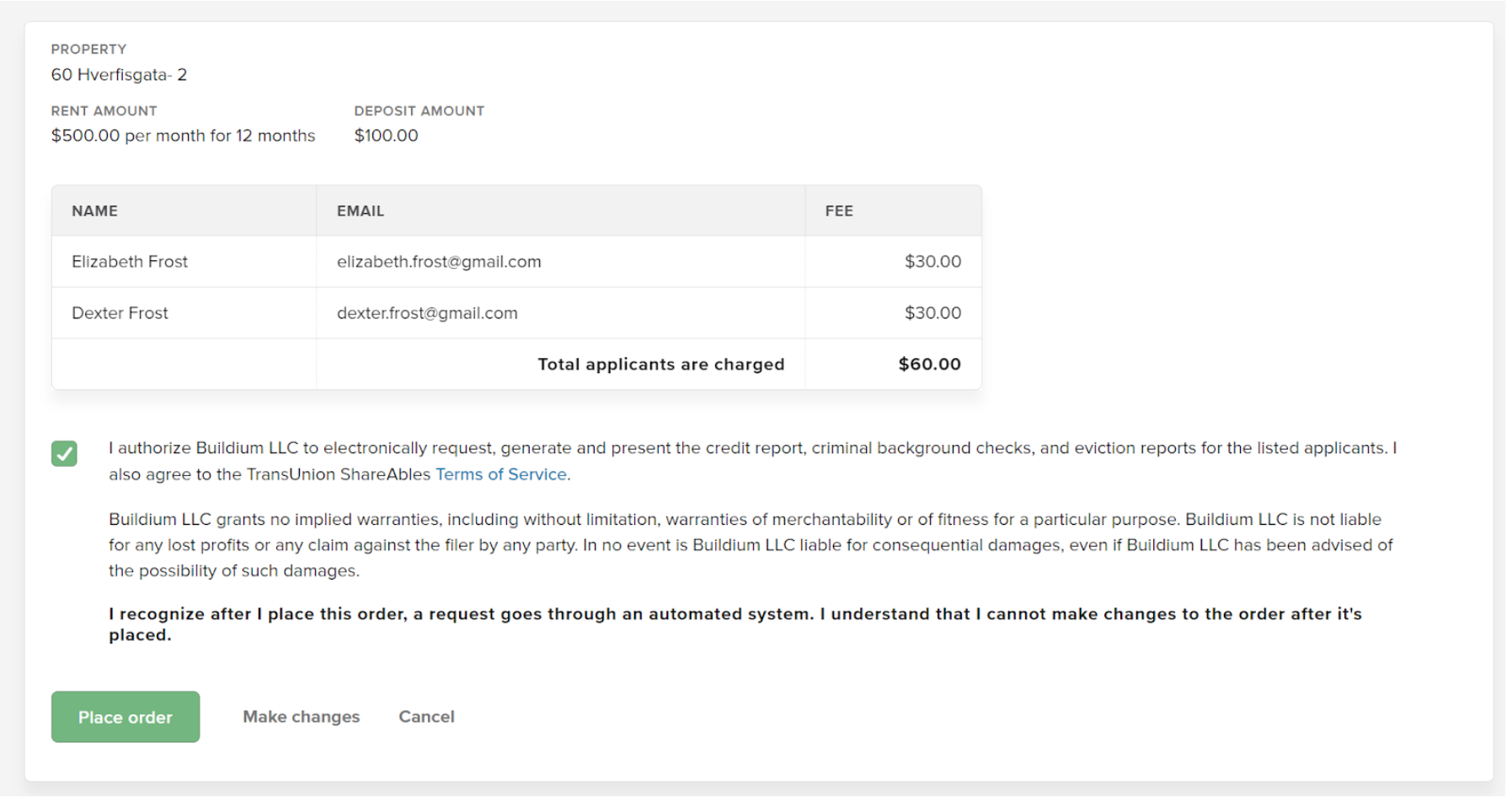The image size is (1512, 797).
Task: Select the Dexter Frost name cell
Action: click(x=120, y=313)
